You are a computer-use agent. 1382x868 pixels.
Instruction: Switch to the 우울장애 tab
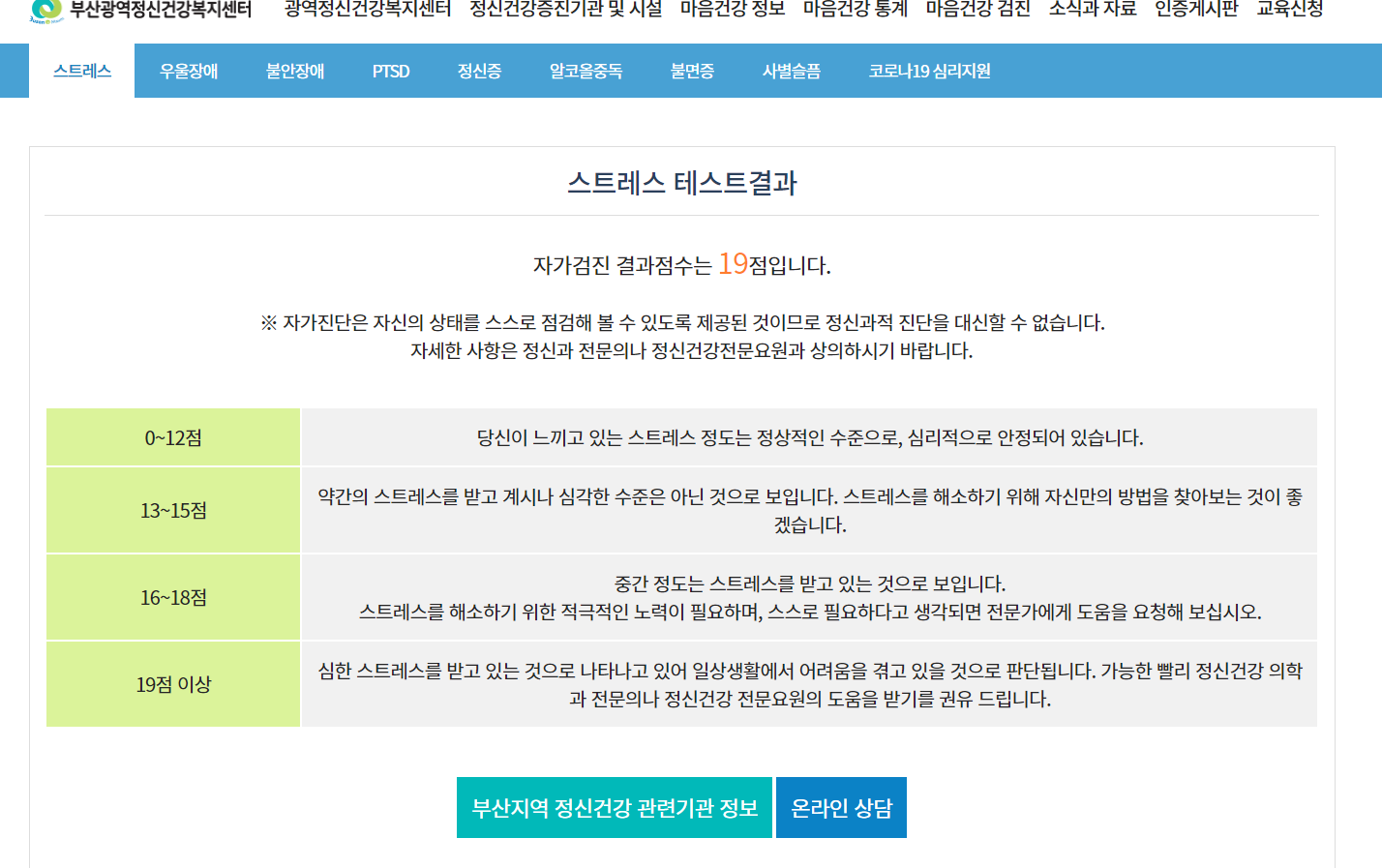[x=189, y=71]
